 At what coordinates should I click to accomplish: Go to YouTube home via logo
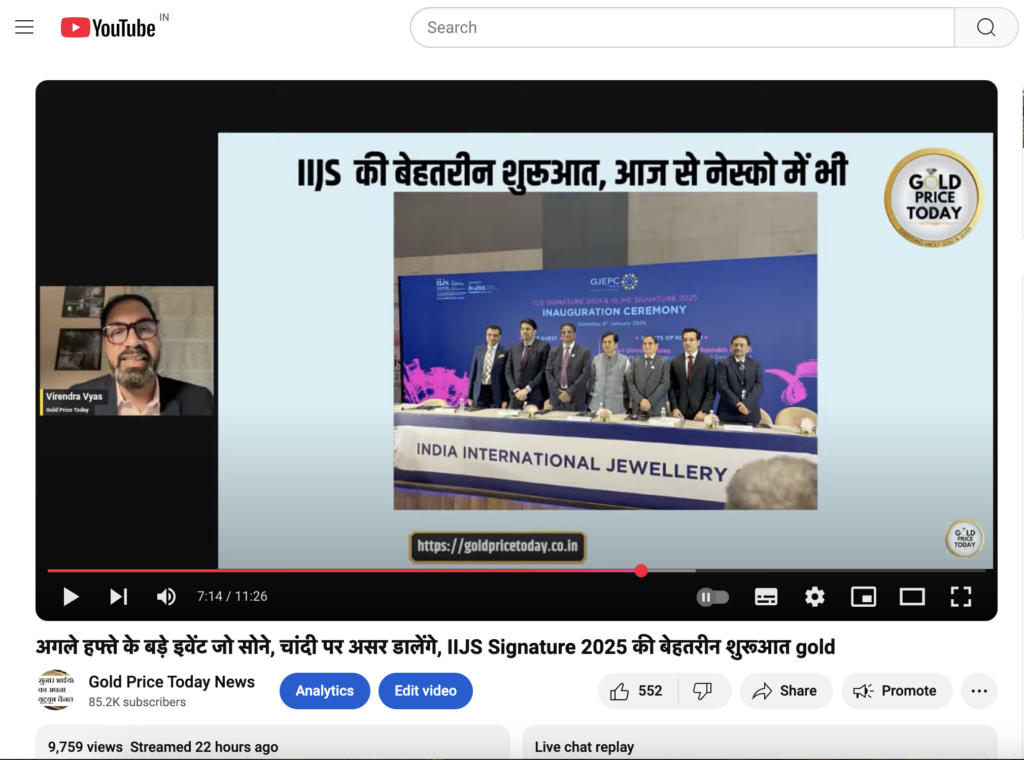(x=108, y=27)
